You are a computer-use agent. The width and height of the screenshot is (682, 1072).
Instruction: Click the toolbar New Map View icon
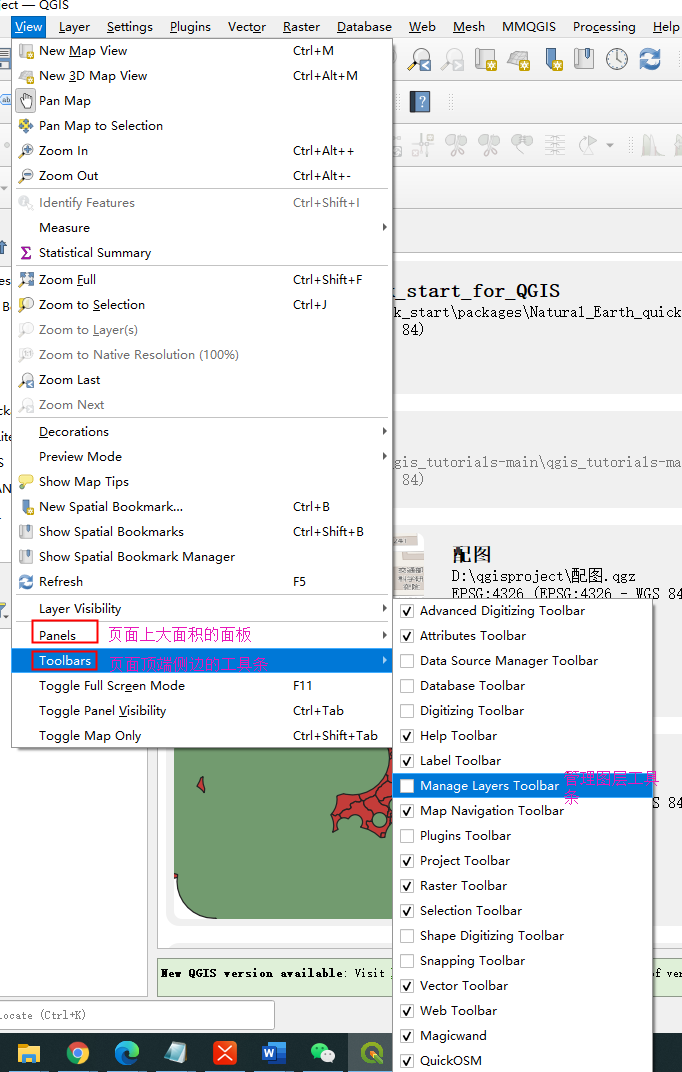(485, 59)
